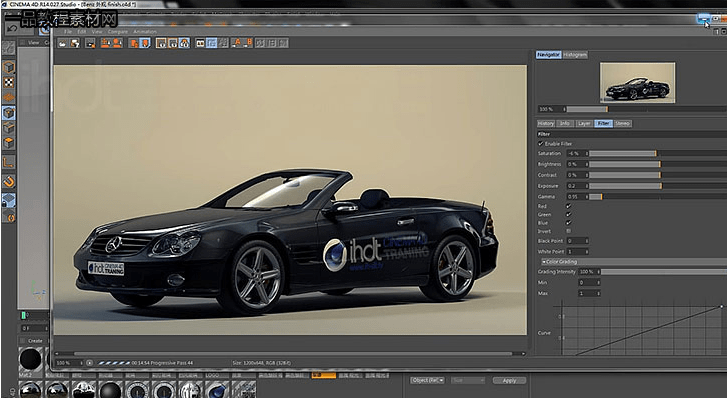This screenshot has width=727, height=398.
Task: Switch to the History tab
Action: pyautogui.click(x=546, y=123)
